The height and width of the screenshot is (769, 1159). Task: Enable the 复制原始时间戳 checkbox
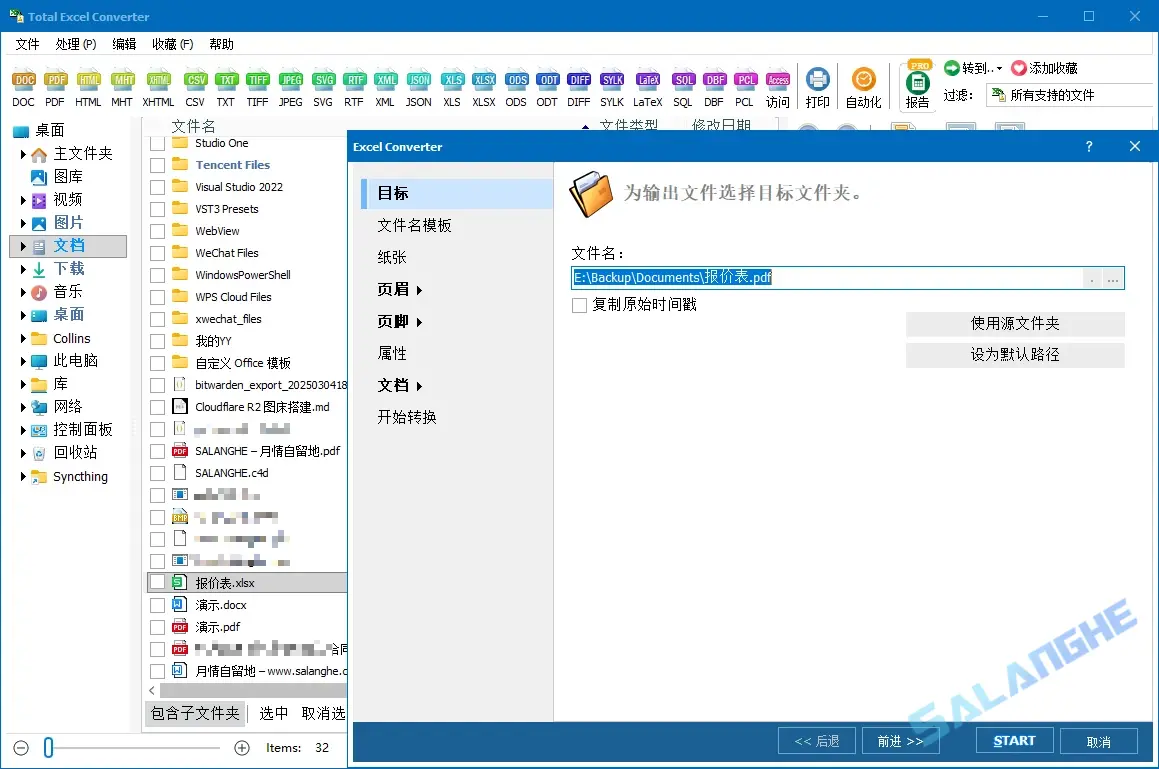point(578,305)
